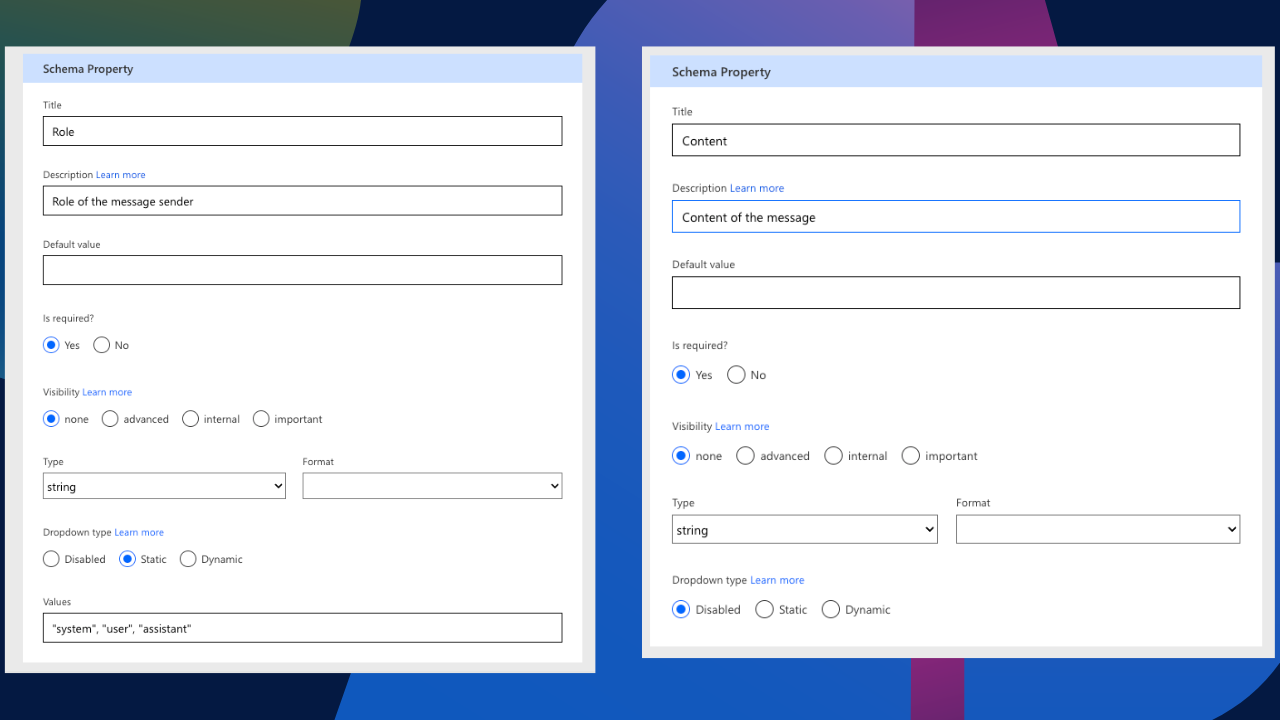The height and width of the screenshot is (720, 1280).
Task: Set dropdown type Disabled in Role panel
Action: coord(51,559)
